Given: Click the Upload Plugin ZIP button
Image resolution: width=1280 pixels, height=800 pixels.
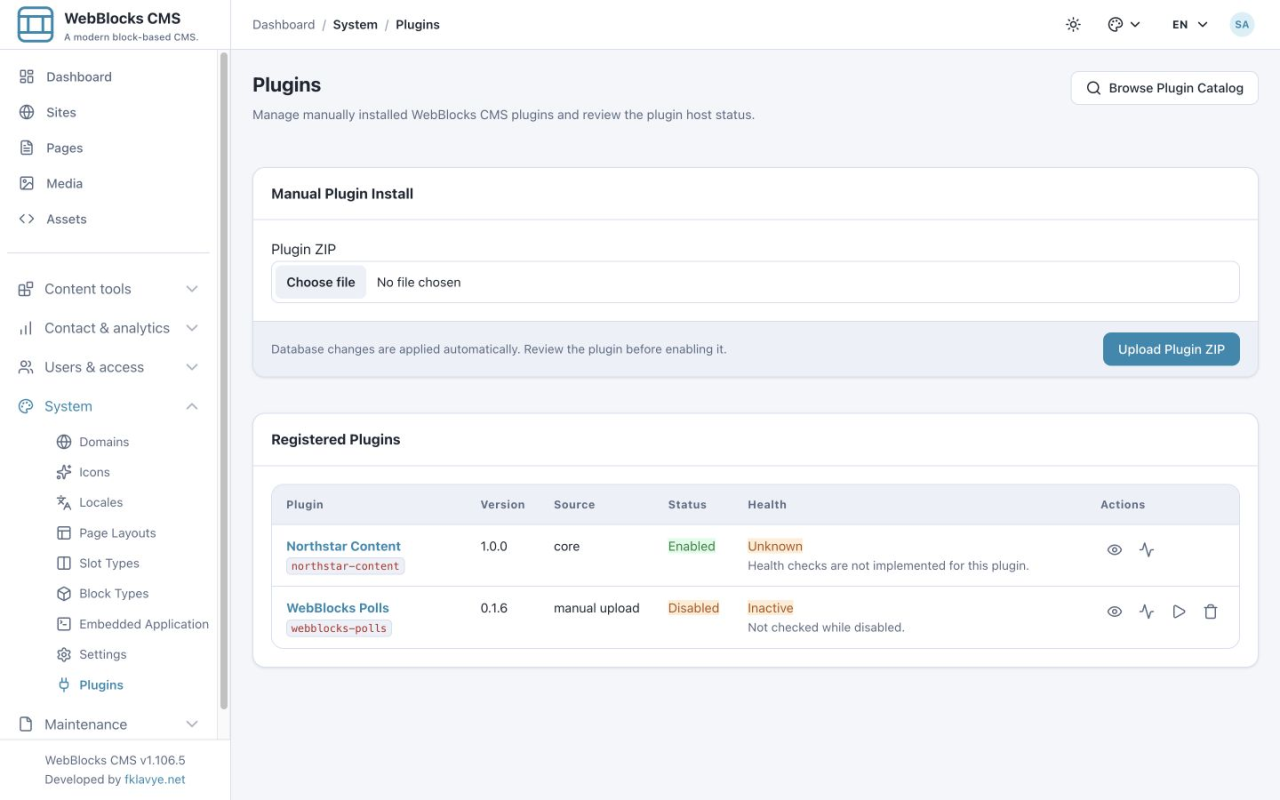Looking at the screenshot, I should pyautogui.click(x=1171, y=349).
